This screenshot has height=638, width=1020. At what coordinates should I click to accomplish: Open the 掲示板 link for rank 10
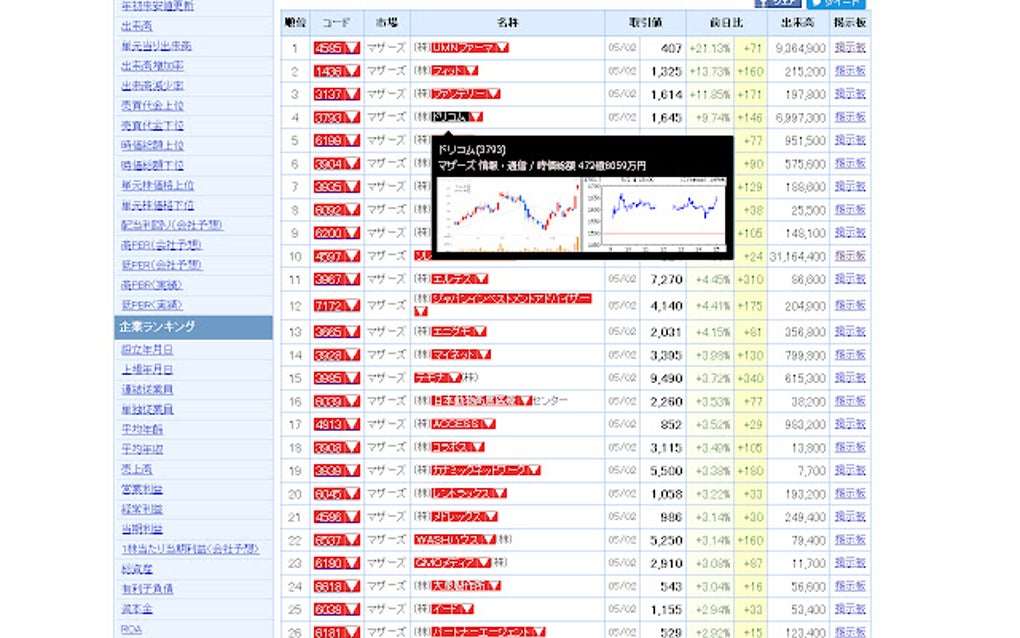pos(850,256)
